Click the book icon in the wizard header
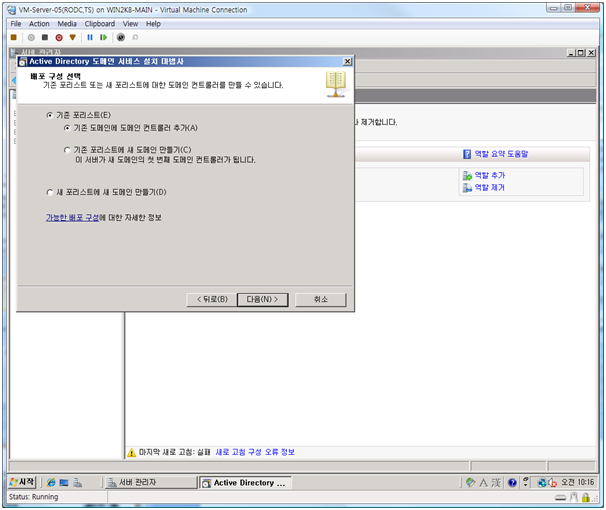This screenshot has width=606, height=510. (335, 84)
